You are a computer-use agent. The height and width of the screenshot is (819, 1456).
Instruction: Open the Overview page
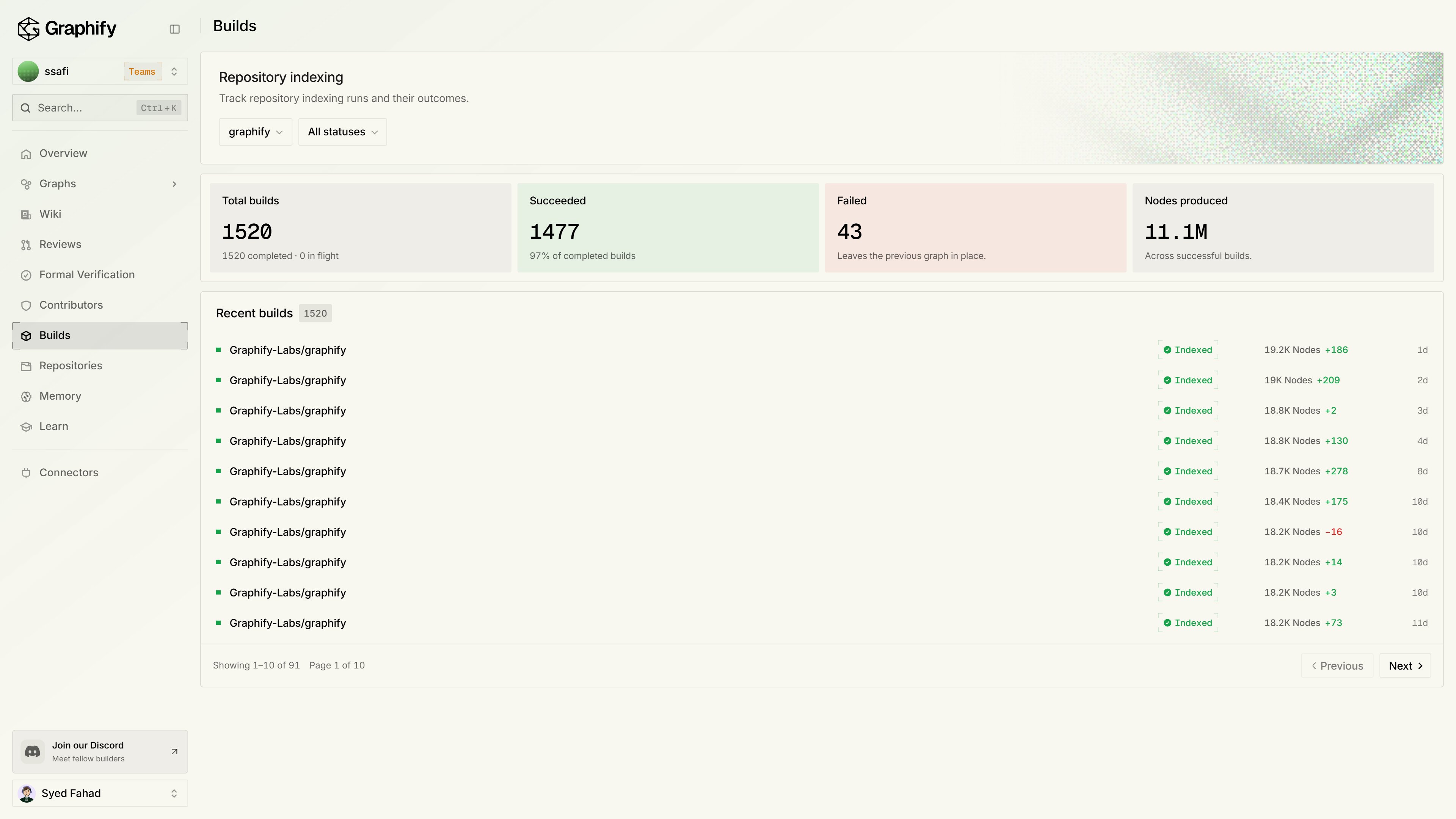click(x=100, y=154)
